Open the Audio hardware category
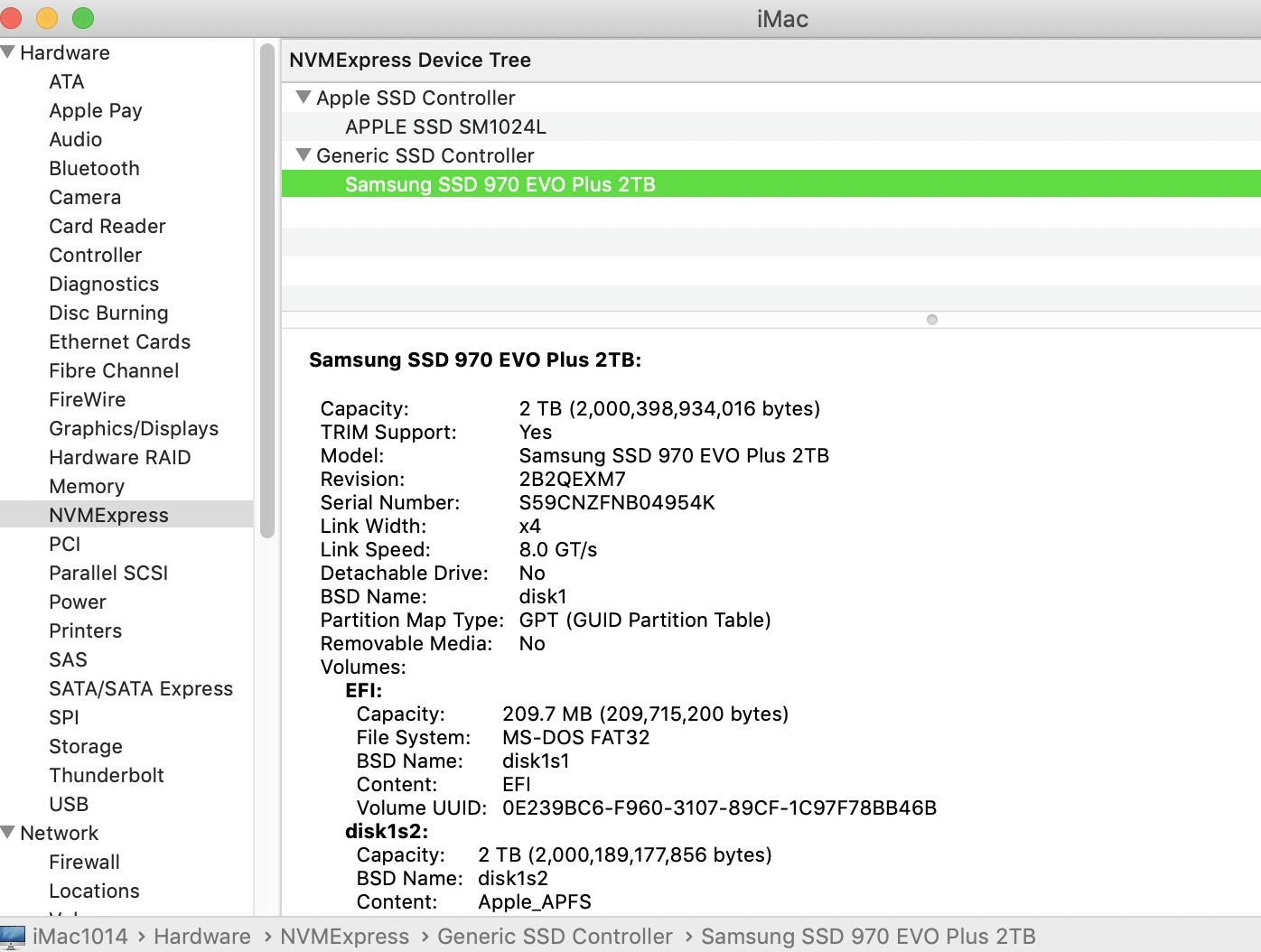This screenshot has width=1261, height=952. click(76, 139)
